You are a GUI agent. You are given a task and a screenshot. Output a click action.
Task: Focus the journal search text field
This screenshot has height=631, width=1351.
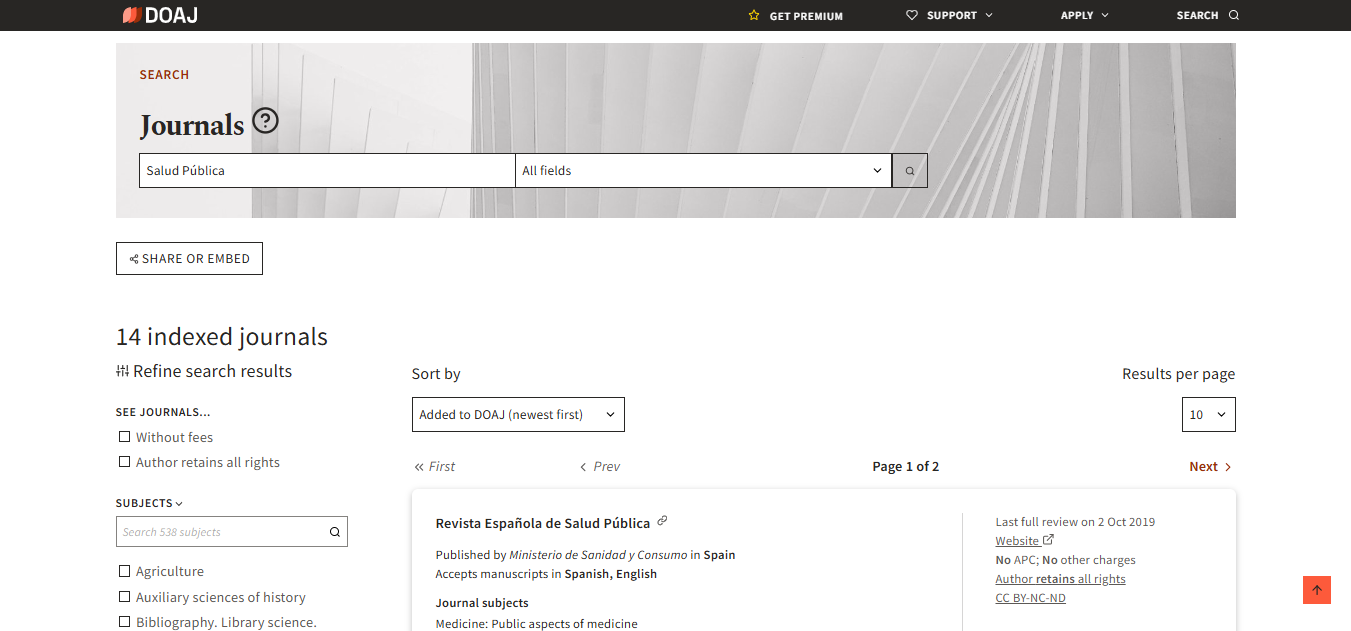pos(327,171)
